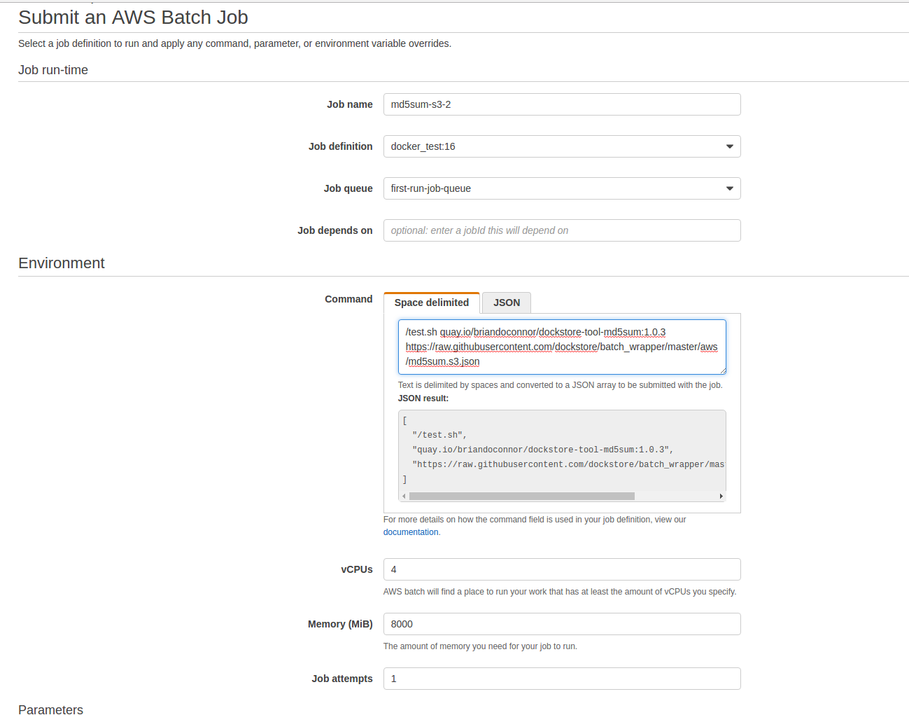Screen dimensions: 909x715
Task: Open the Job queue dropdown
Action: (x=562, y=188)
